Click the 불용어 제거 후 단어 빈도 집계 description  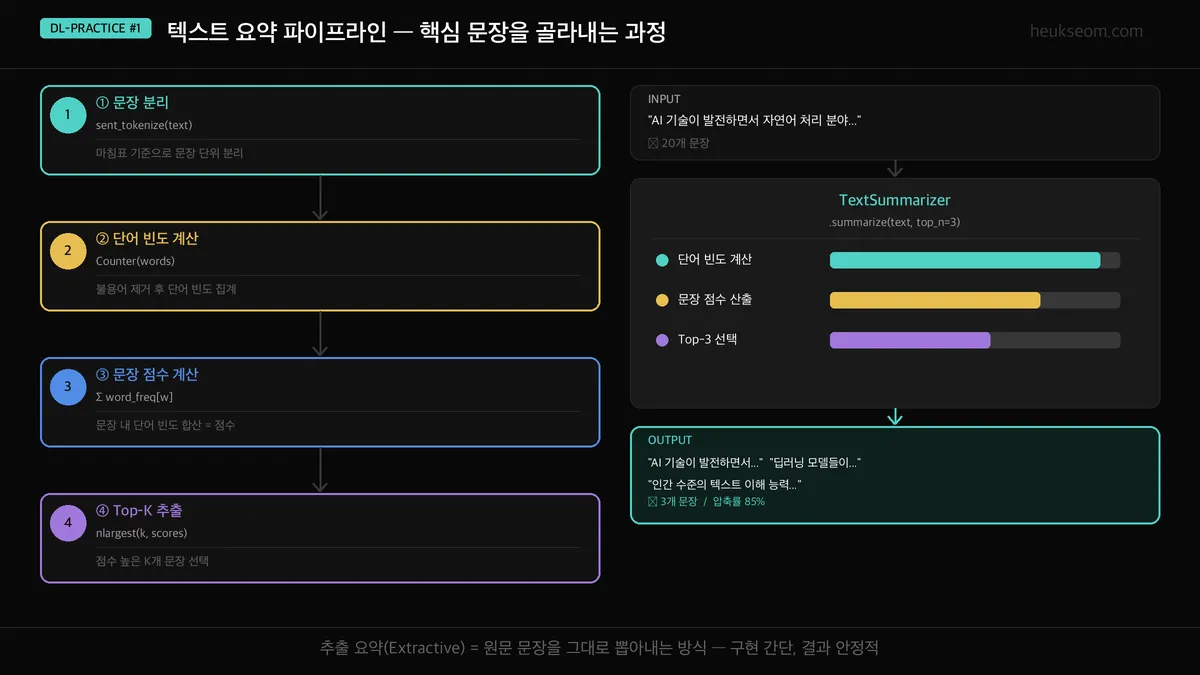pos(166,289)
